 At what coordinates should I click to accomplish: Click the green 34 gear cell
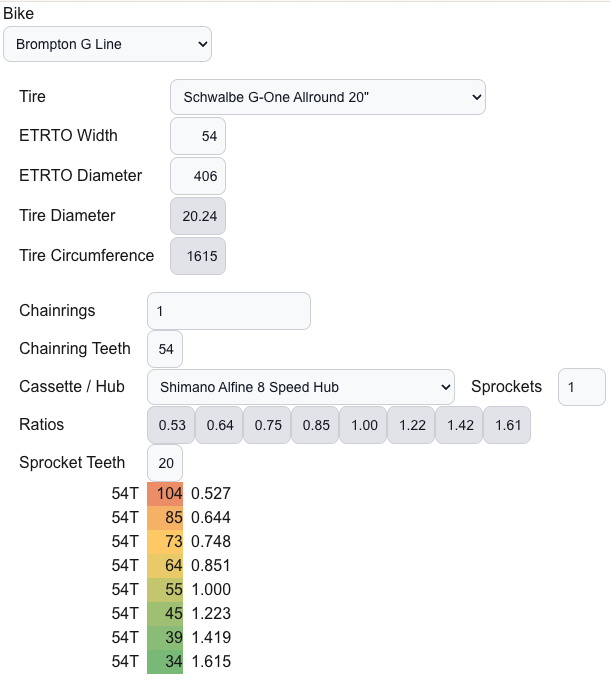point(165,662)
